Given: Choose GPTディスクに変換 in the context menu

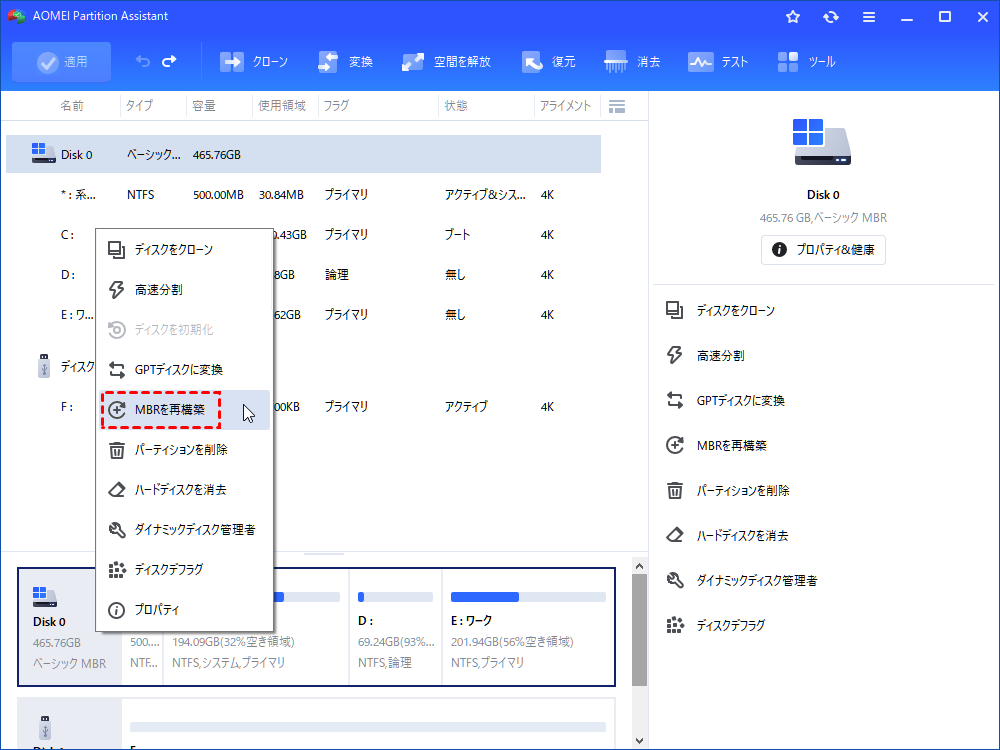Looking at the screenshot, I should (184, 370).
